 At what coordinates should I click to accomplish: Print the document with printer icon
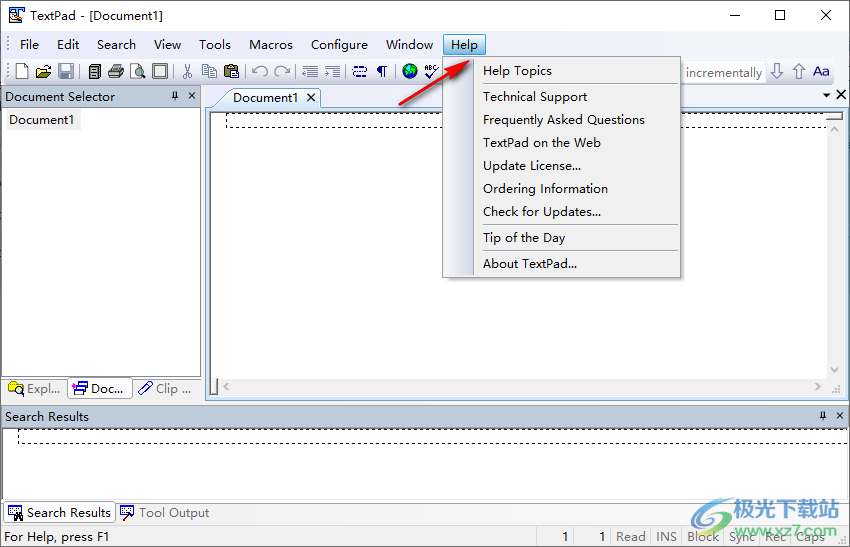pyautogui.click(x=115, y=71)
